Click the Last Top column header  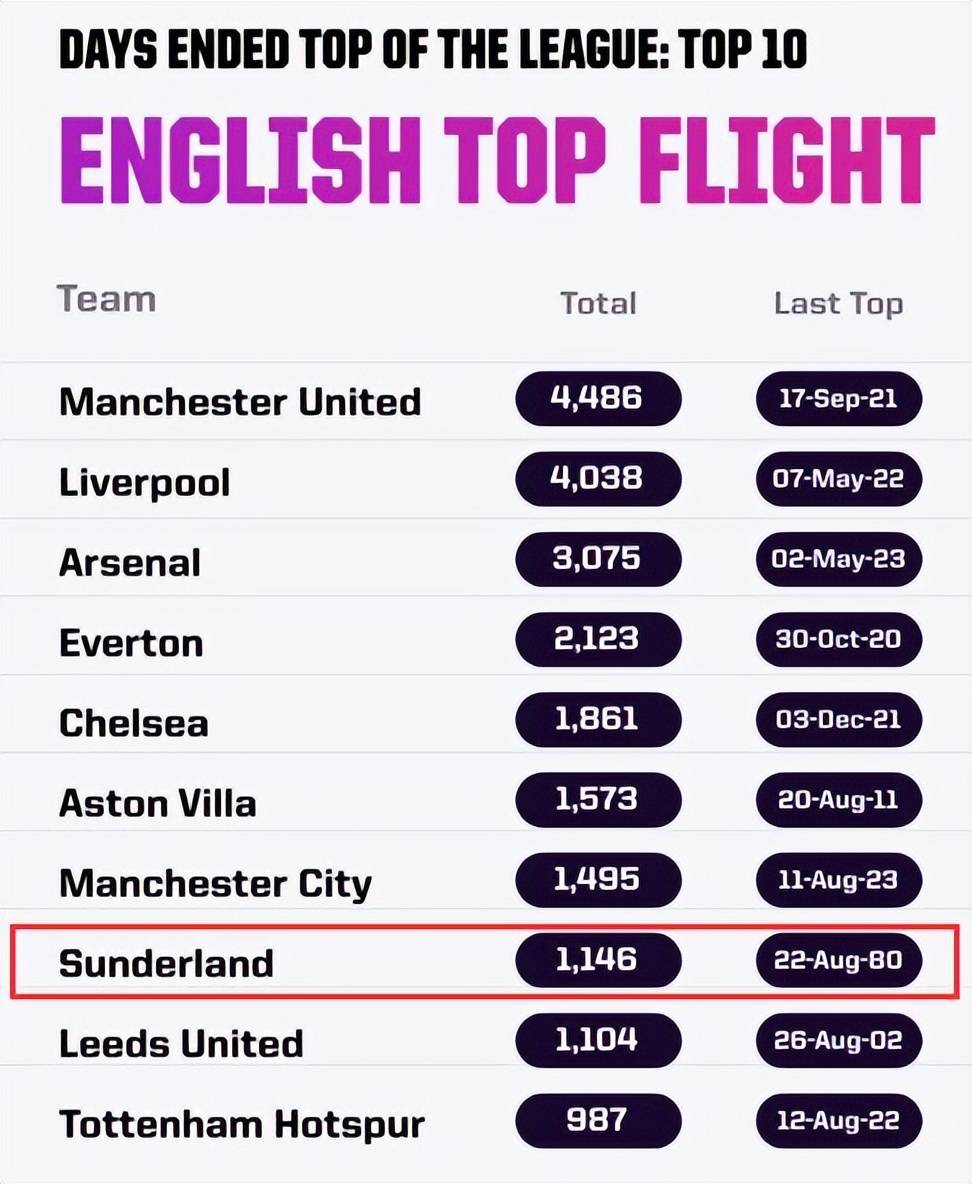click(838, 304)
